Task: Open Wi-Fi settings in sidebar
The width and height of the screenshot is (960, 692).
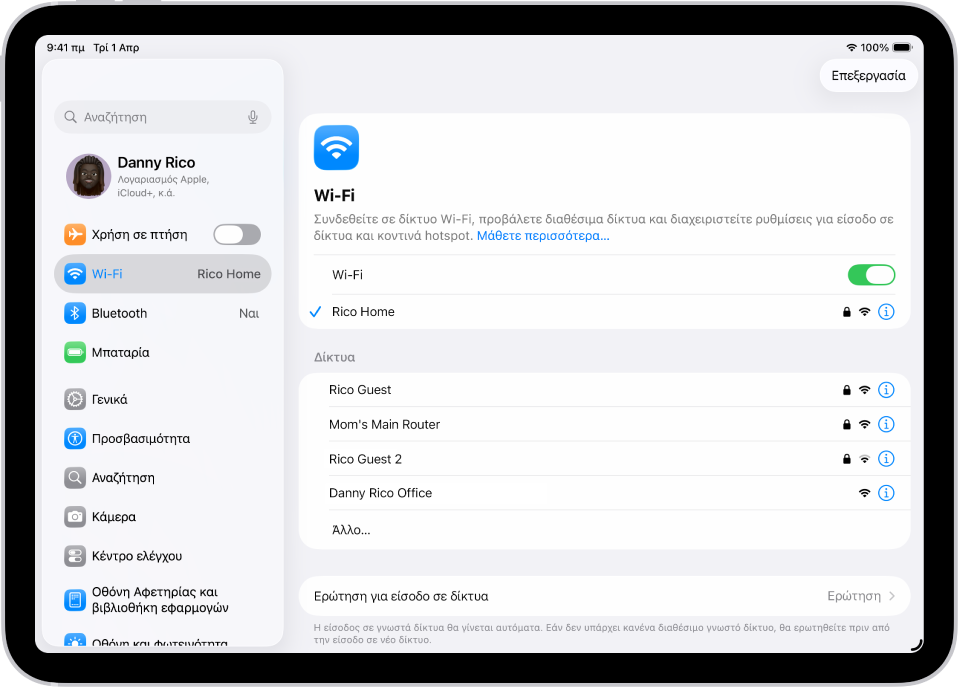Action: [x=163, y=274]
